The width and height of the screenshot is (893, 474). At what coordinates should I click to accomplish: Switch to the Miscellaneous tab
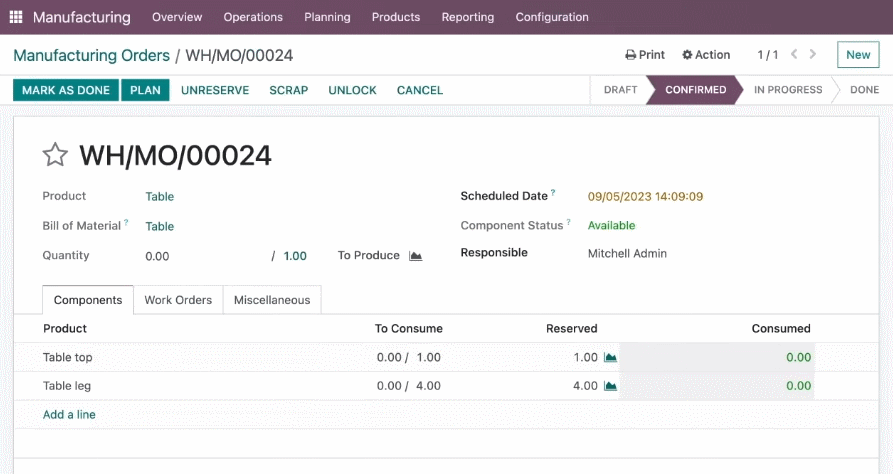[x=272, y=300]
